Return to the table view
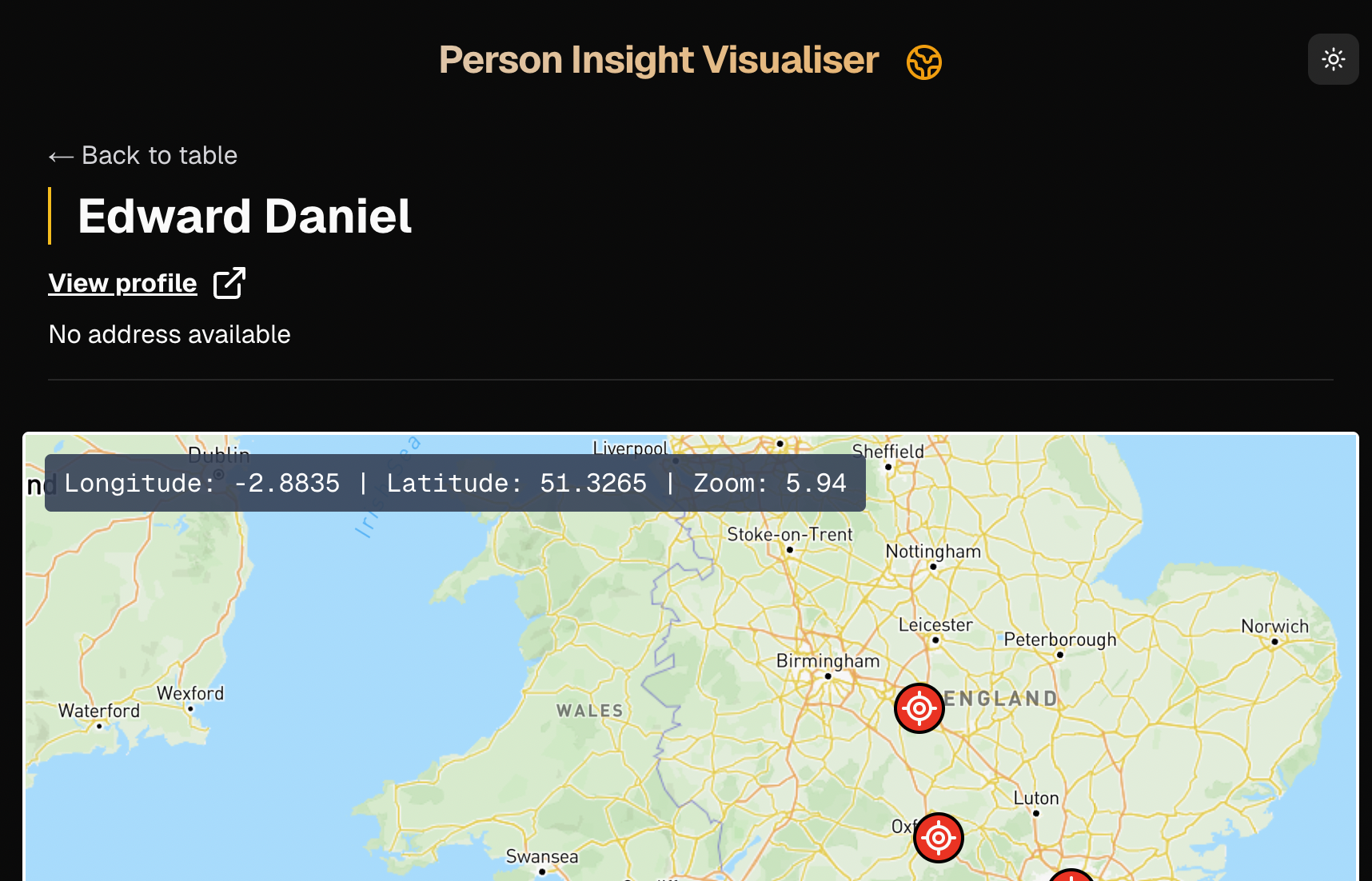1372x881 pixels. click(x=142, y=156)
